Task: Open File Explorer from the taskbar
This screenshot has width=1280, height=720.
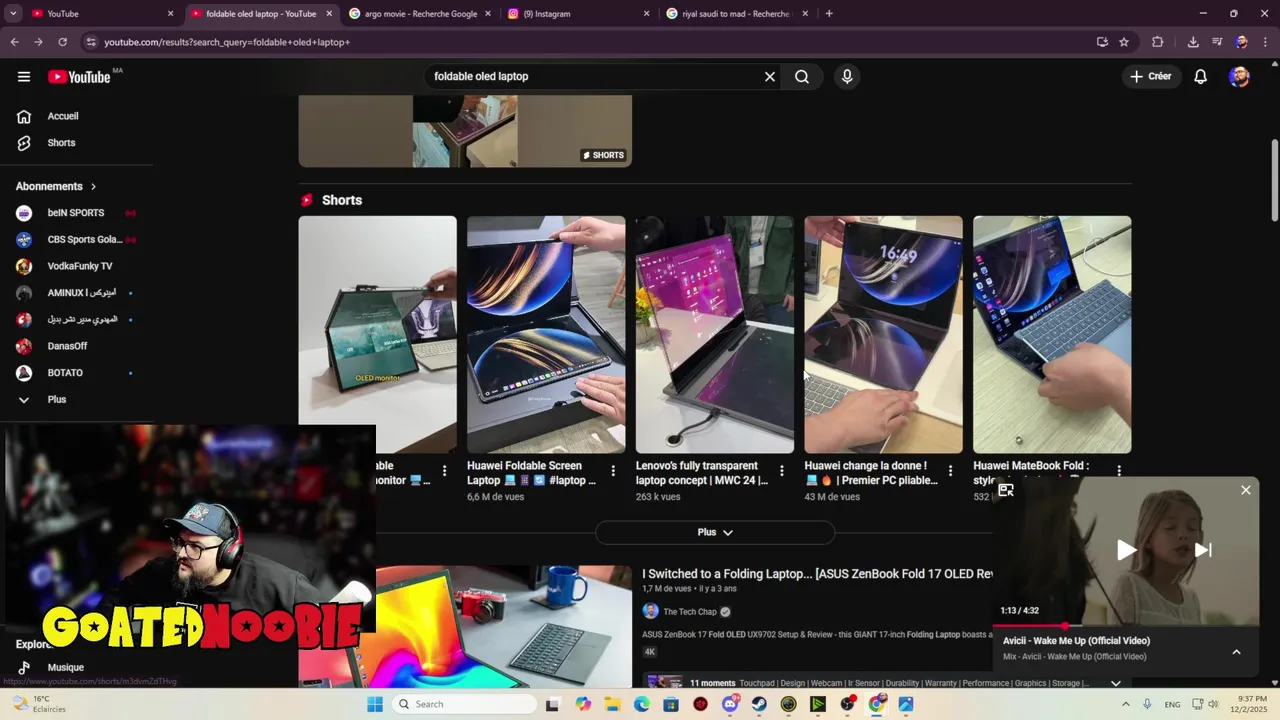Action: pyautogui.click(x=612, y=704)
